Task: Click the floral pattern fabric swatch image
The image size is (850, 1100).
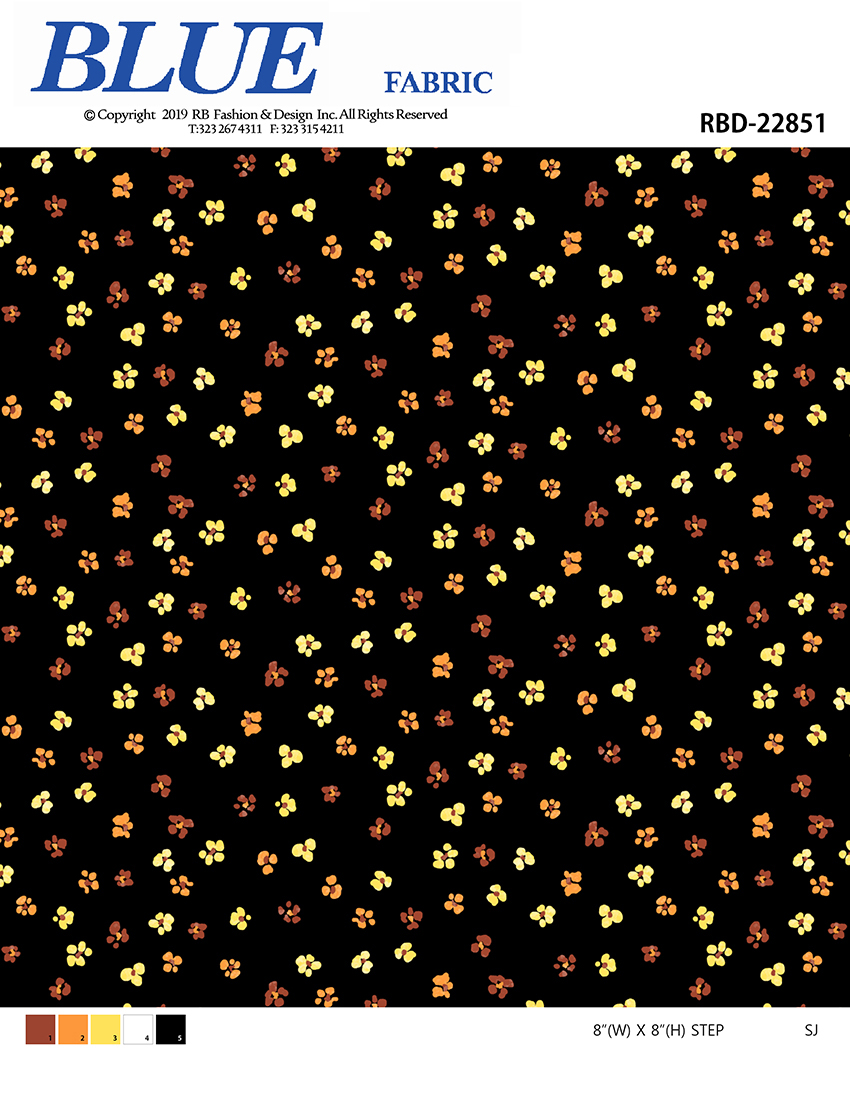Action: pos(425,577)
